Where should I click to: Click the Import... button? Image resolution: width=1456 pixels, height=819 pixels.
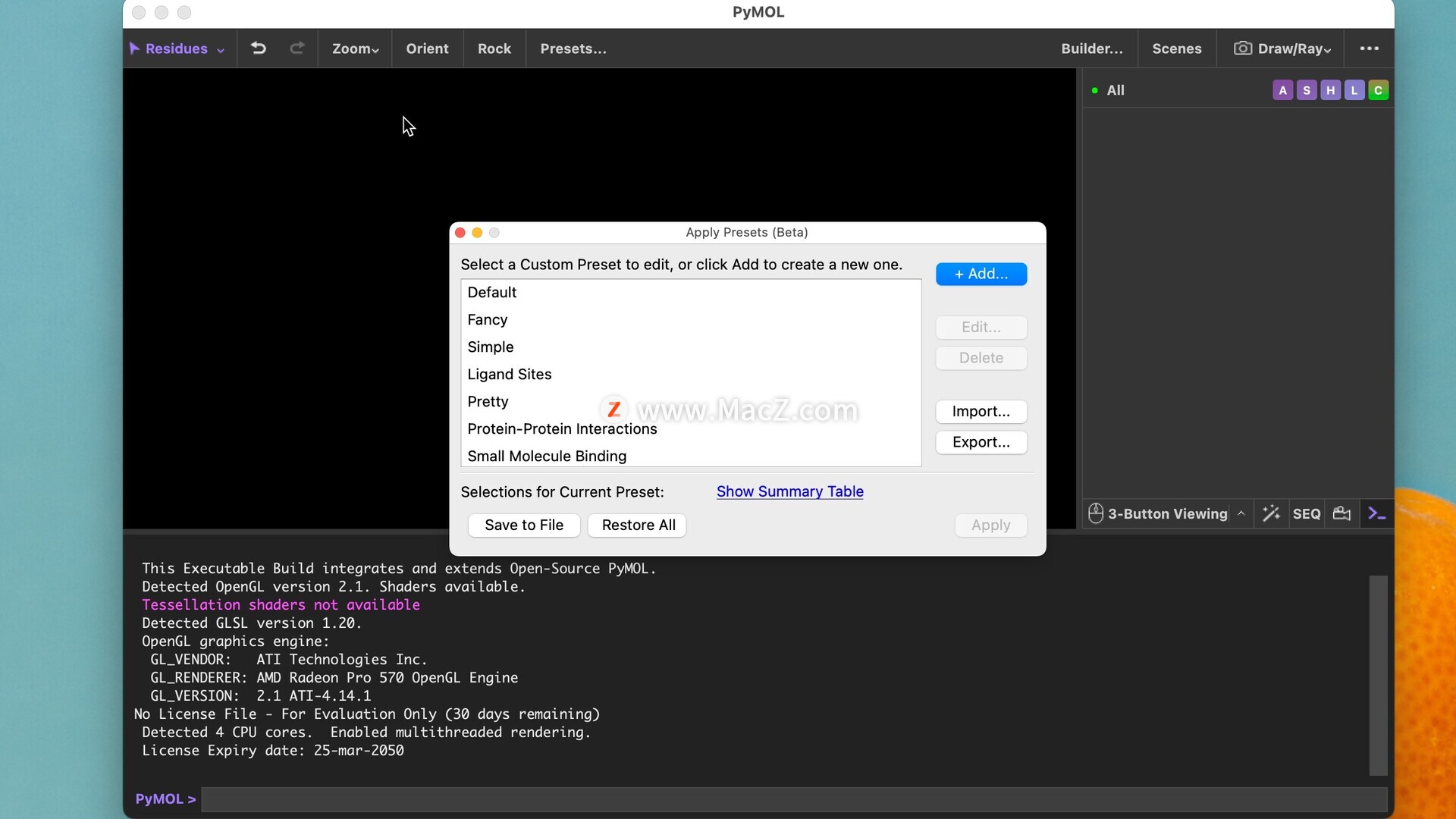tap(981, 411)
